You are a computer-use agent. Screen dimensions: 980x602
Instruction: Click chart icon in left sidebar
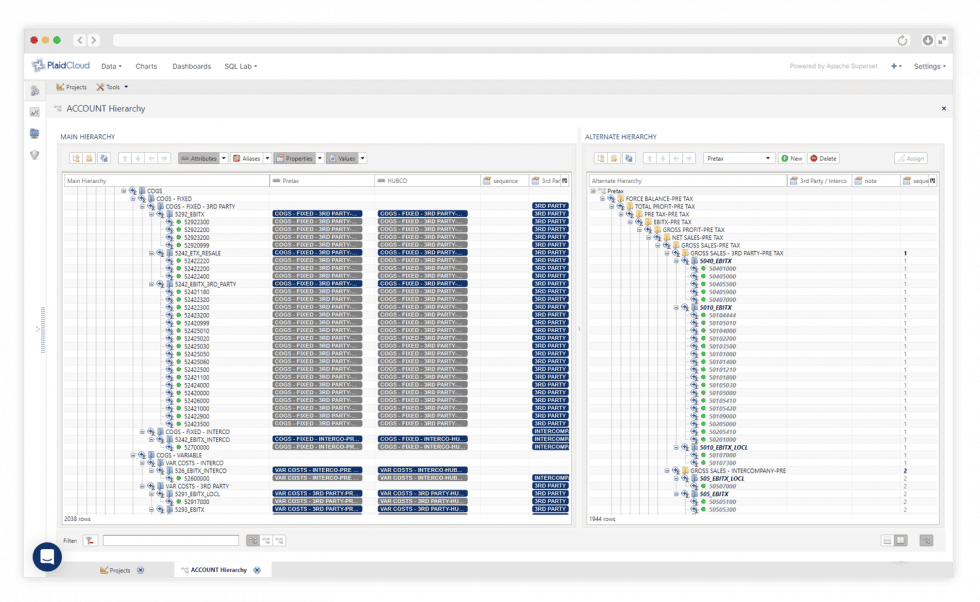(x=35, y=113)
